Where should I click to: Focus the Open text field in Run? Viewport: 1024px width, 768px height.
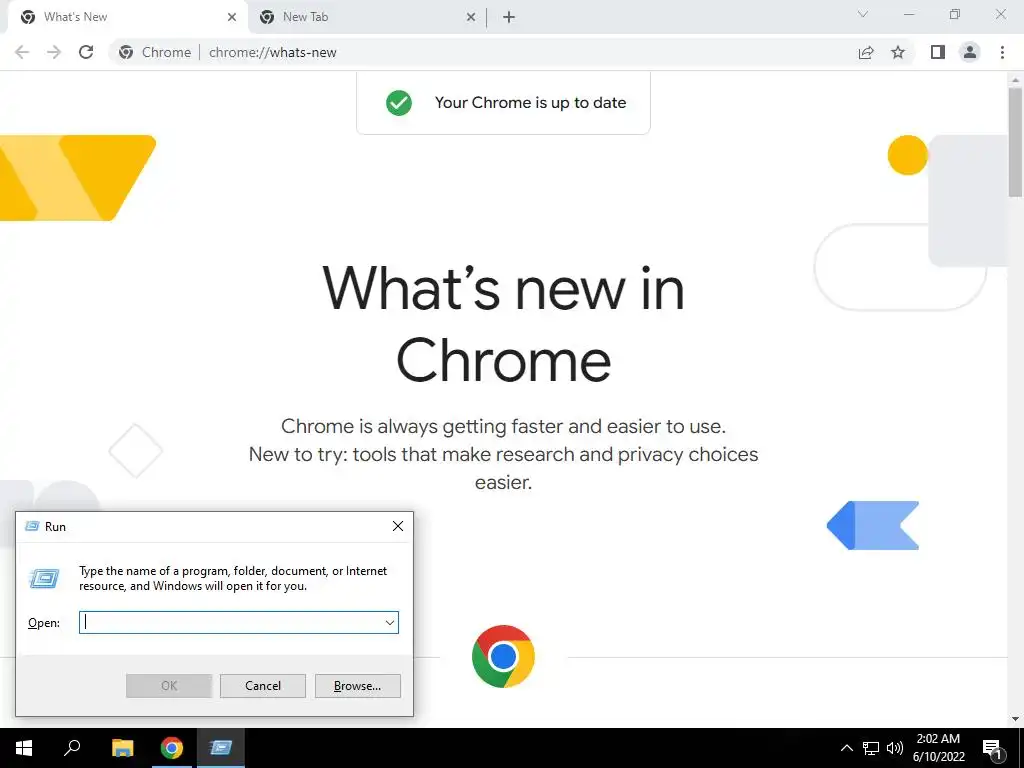pyautogui.click(x=231, y=622)
